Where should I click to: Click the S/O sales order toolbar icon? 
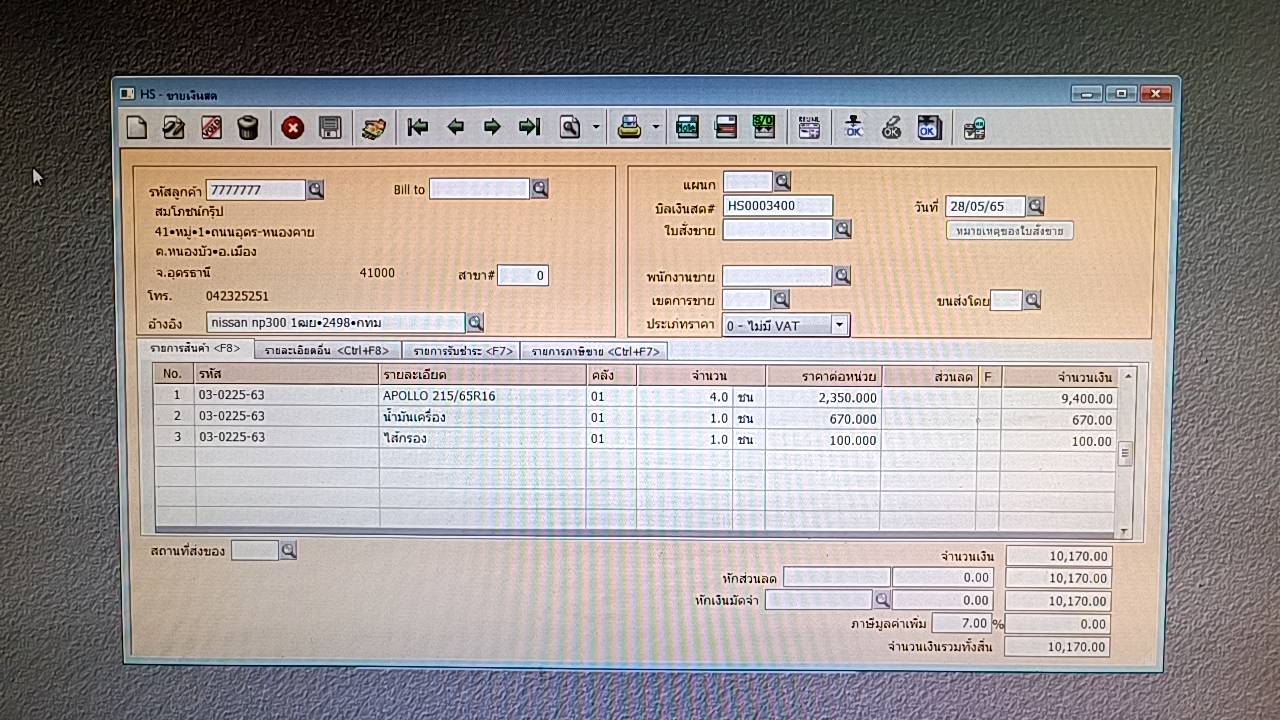point(764,127)
